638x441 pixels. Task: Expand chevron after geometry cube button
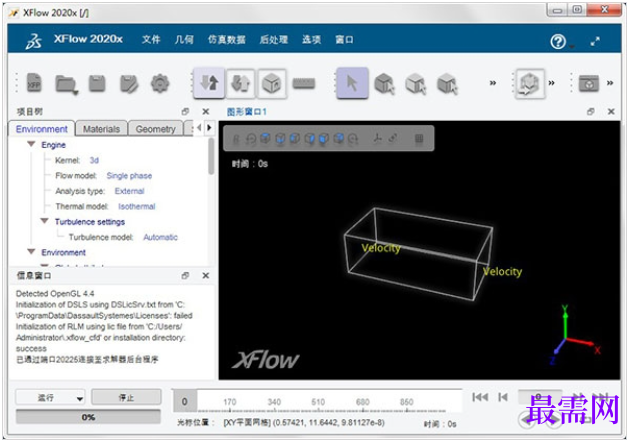(551, 83)
